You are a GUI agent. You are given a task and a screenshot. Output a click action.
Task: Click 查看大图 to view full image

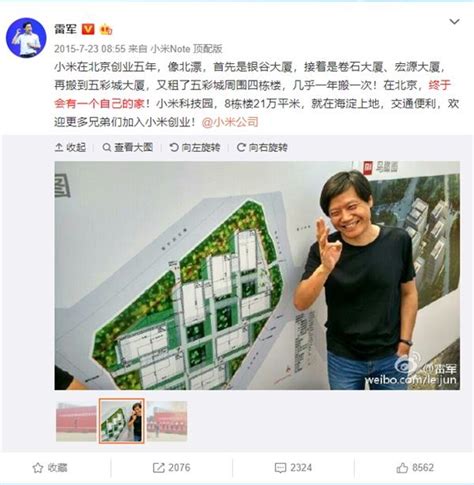[x=128, y=147]
